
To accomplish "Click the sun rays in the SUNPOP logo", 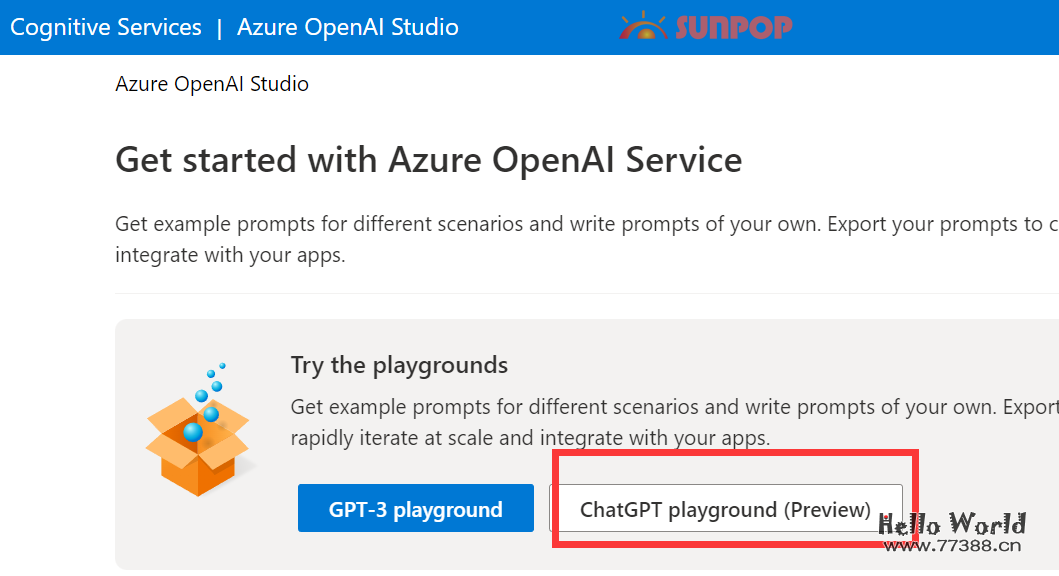I will [x=643, y=17].
